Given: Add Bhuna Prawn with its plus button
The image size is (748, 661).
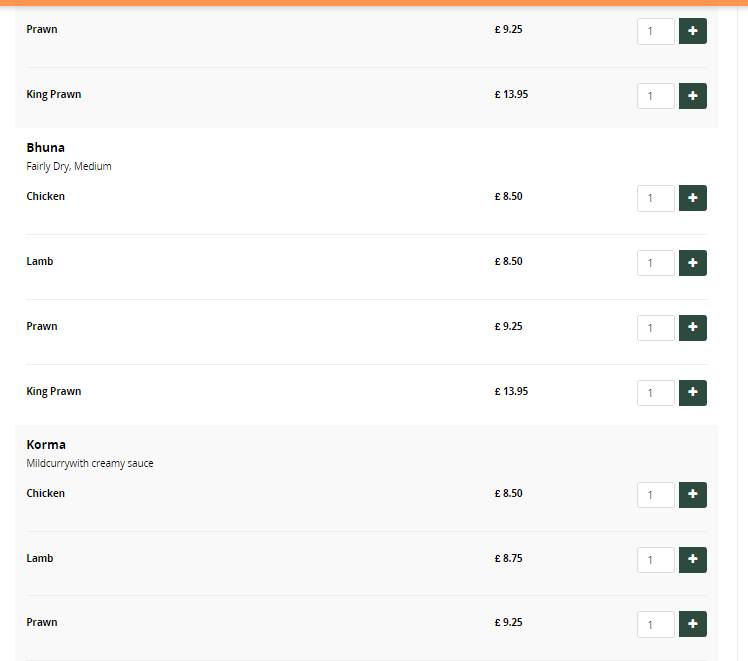Looking at the screenshot, I should point(693,328).
